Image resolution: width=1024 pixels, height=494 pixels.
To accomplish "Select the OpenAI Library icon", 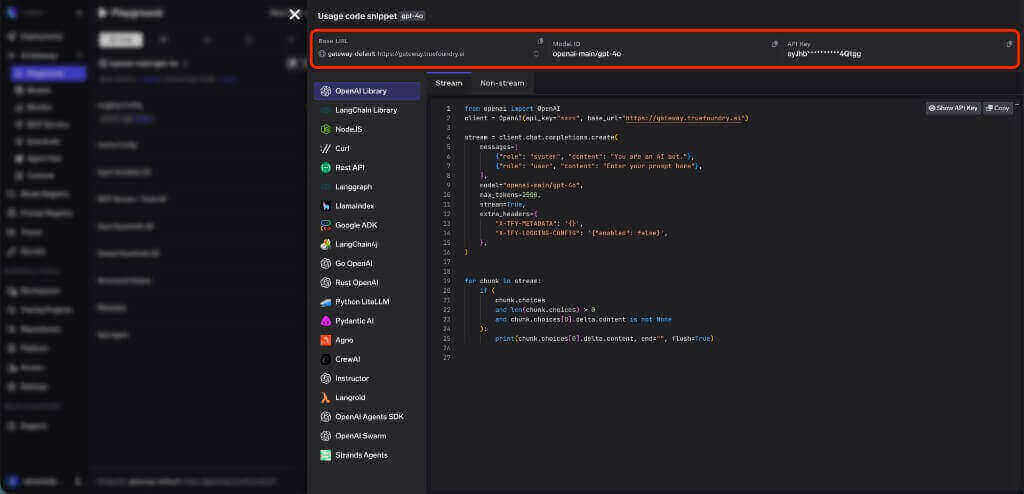I will [x=325, y=91].
